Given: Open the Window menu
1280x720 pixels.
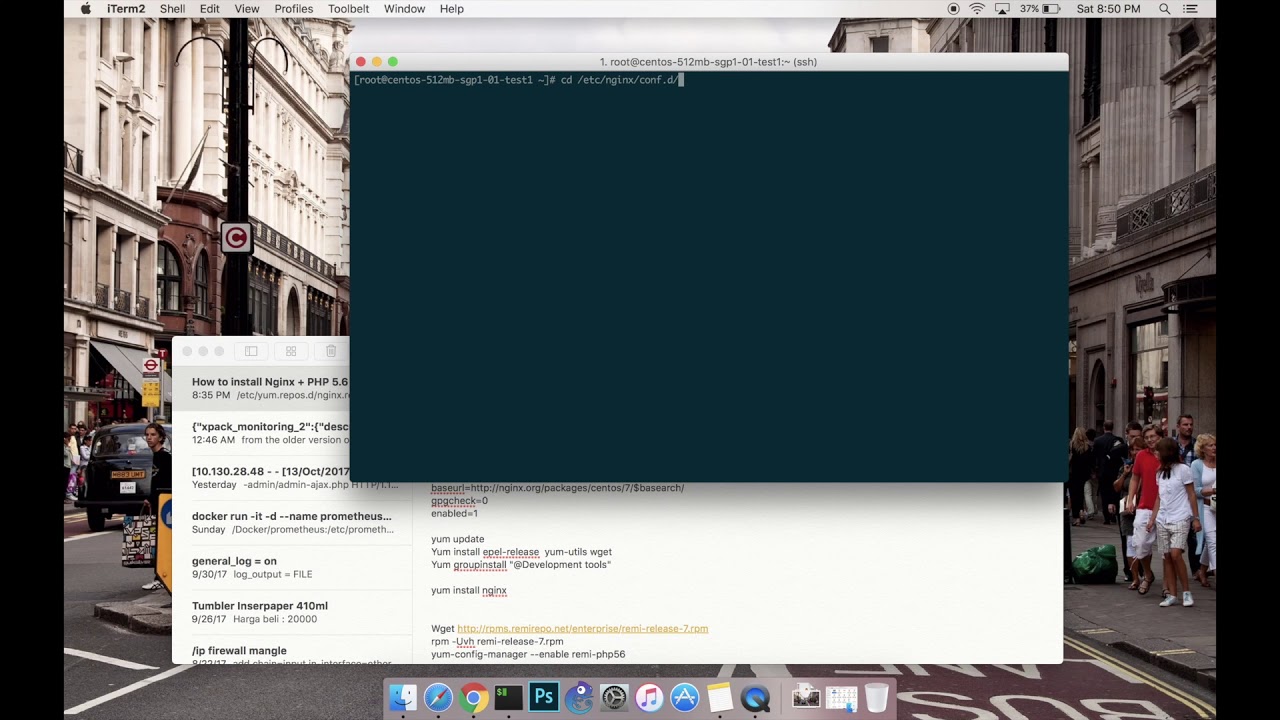Looking at the screenshot, I should tap(404, 9).
